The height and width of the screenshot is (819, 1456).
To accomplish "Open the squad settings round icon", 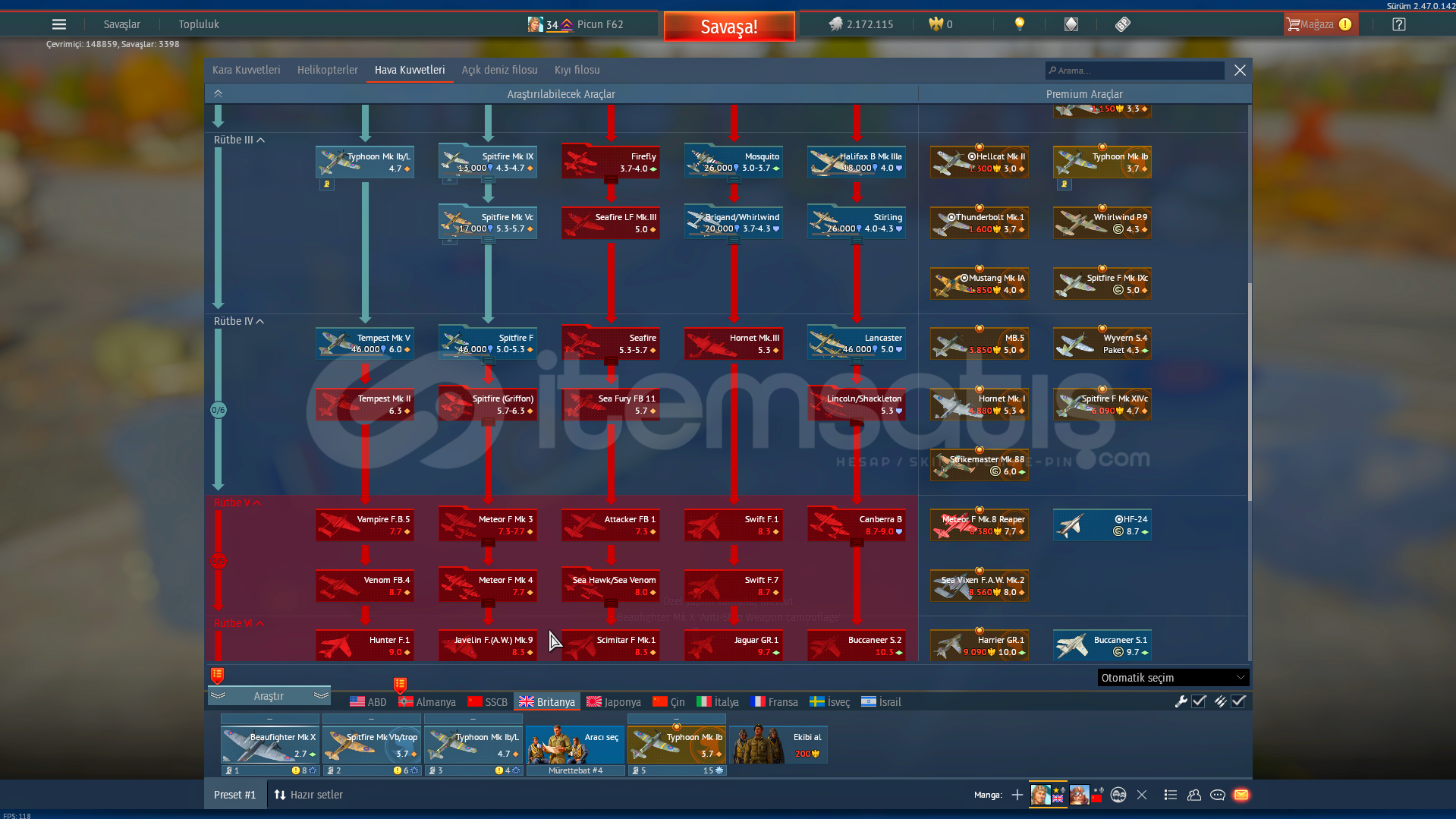I will (1118, 795).
